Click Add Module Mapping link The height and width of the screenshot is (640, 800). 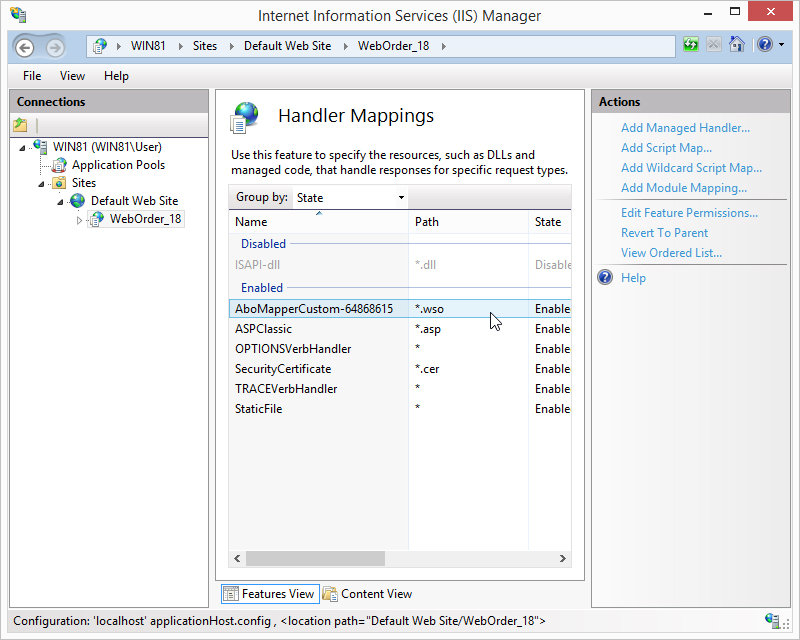click(x=684, y=188)
